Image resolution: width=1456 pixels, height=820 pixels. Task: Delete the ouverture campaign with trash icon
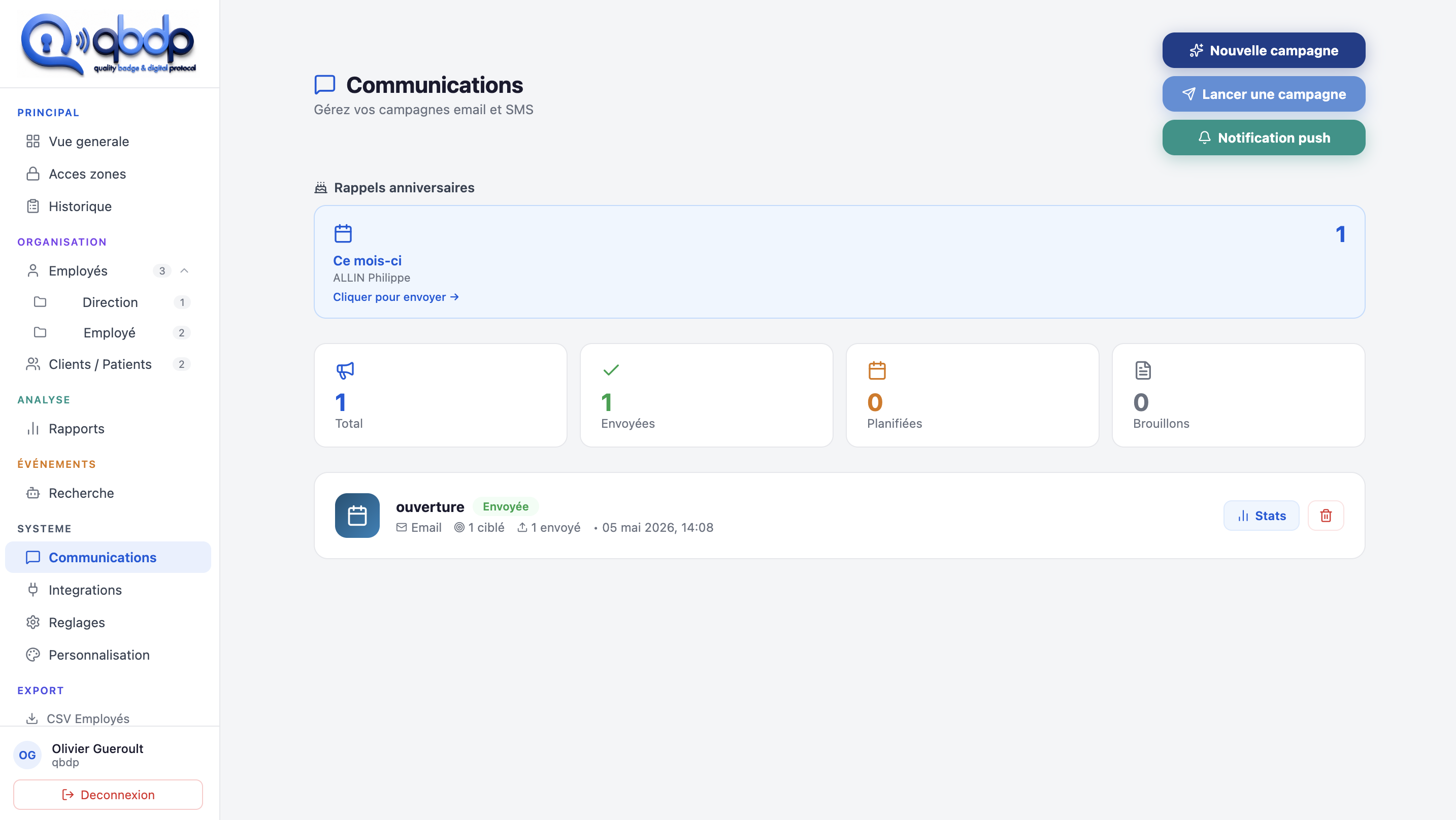(x=1326, y=516)
